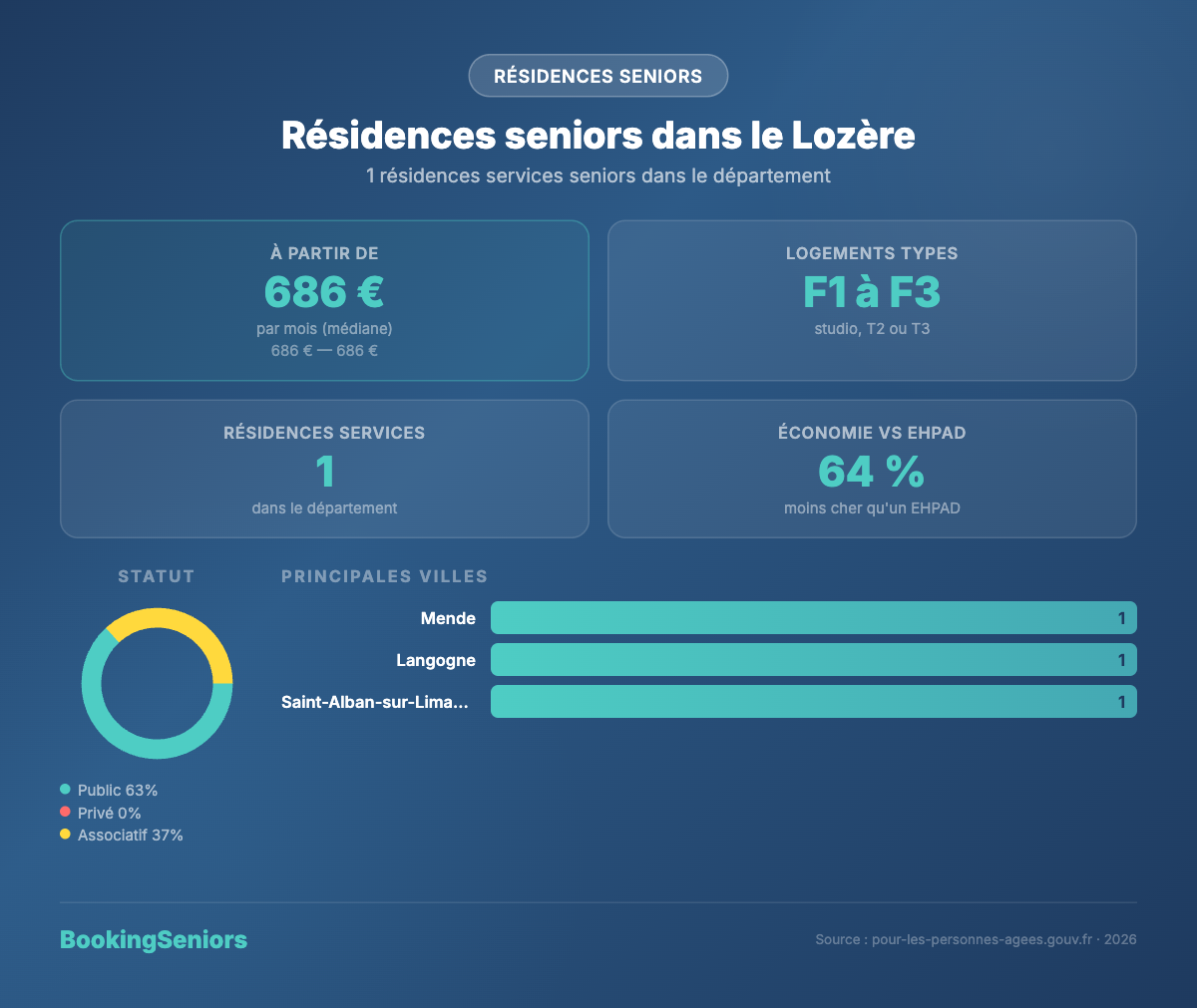This screenshot has width=1197, height=1008.
Task: Click the red Privé legend dot
Action: [66, 812]
